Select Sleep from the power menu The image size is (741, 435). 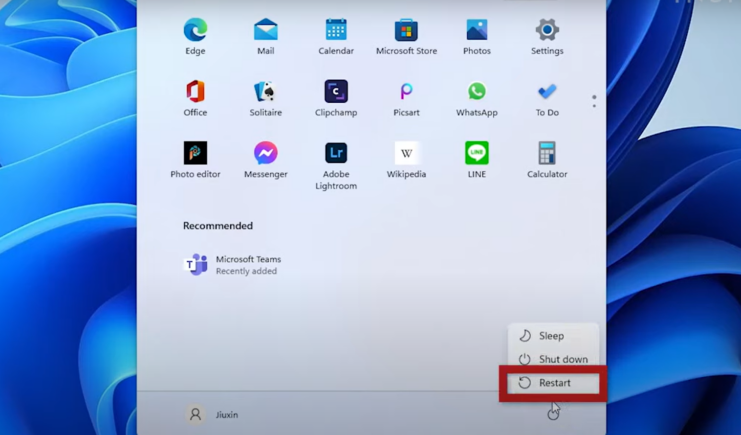point(553,336)
